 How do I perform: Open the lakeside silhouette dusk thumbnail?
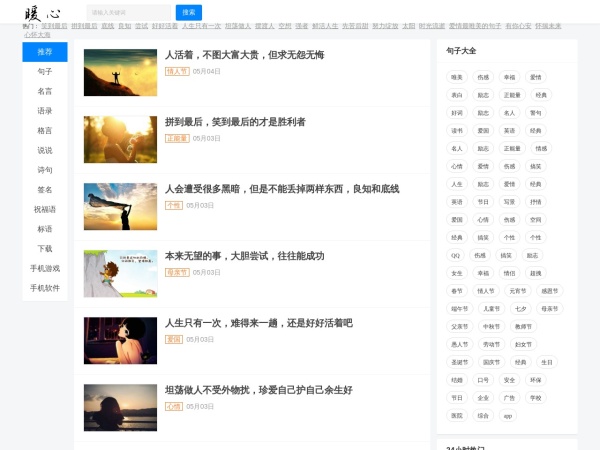click(x=121, y=408)
